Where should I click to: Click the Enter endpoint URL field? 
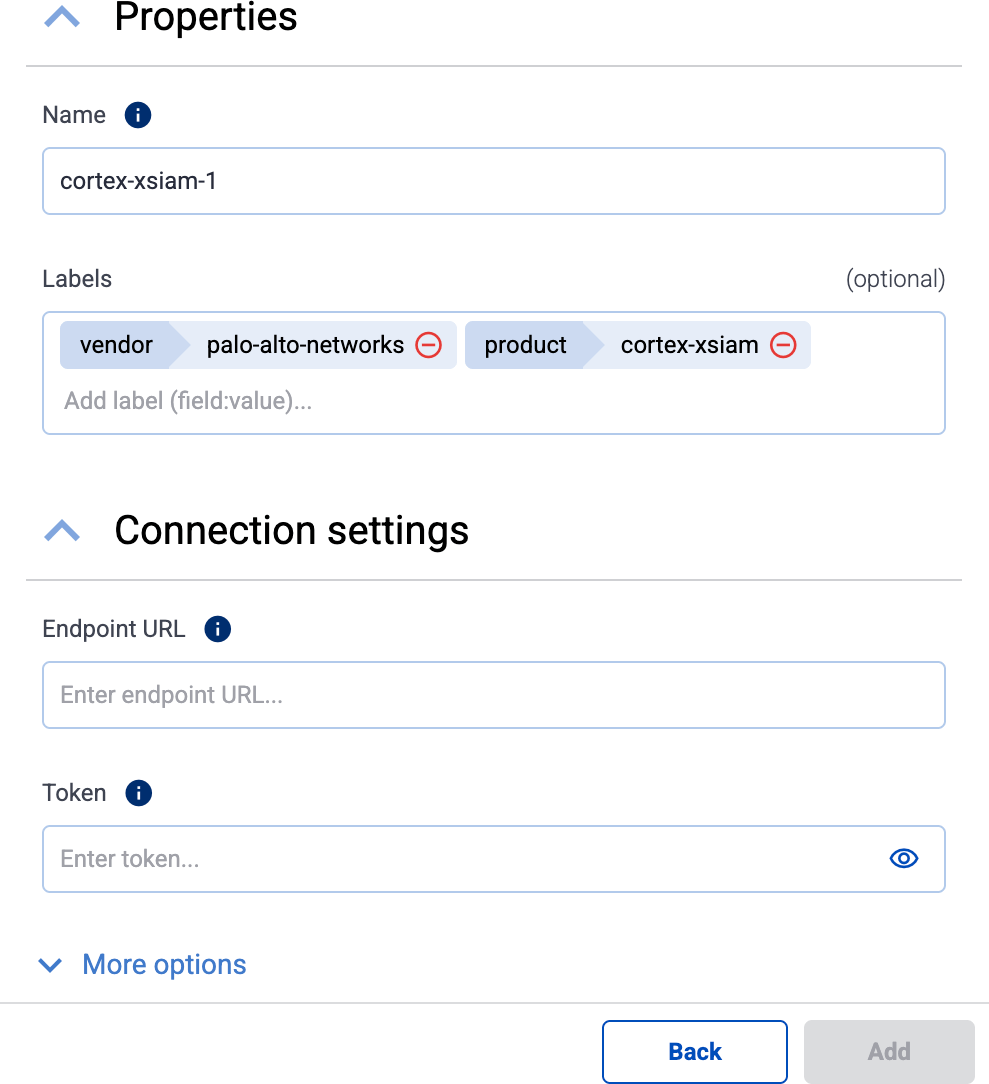tap(494, 694)
